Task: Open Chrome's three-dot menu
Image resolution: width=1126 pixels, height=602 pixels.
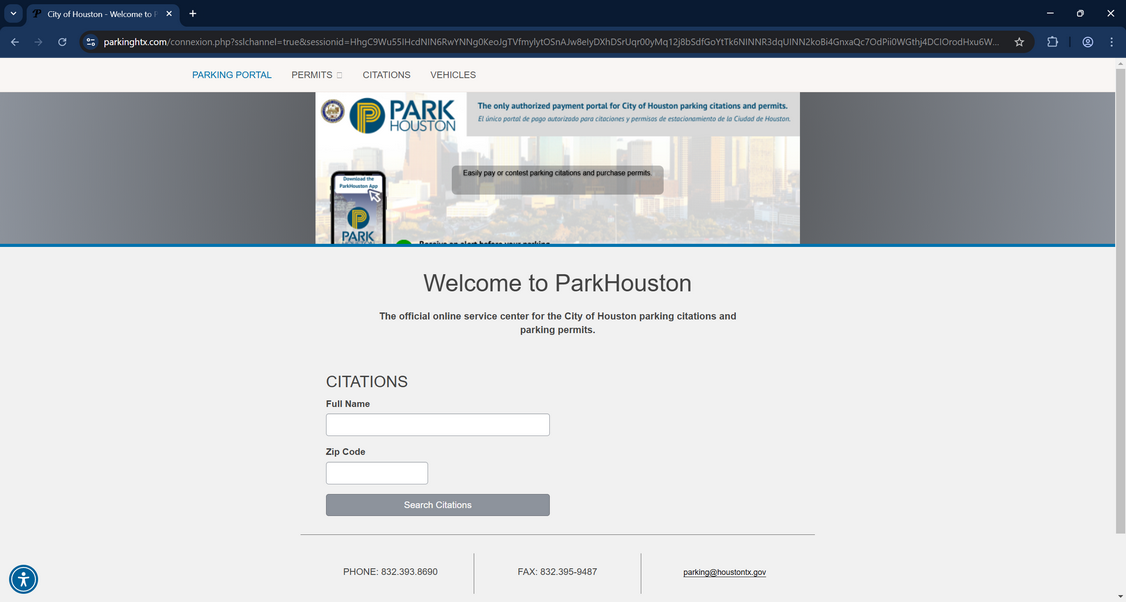Action: click(x=1112, y=42)
